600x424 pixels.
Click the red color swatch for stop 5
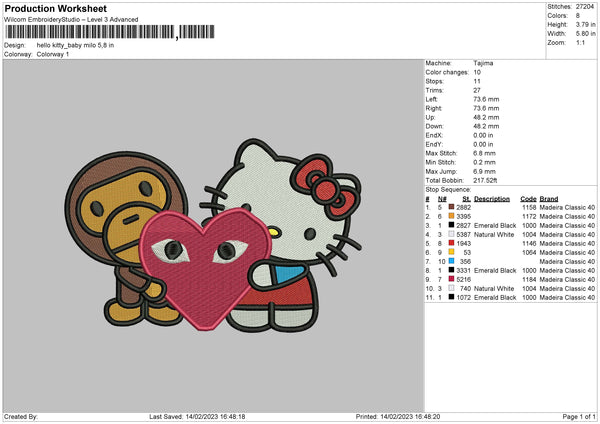[452, 243]
